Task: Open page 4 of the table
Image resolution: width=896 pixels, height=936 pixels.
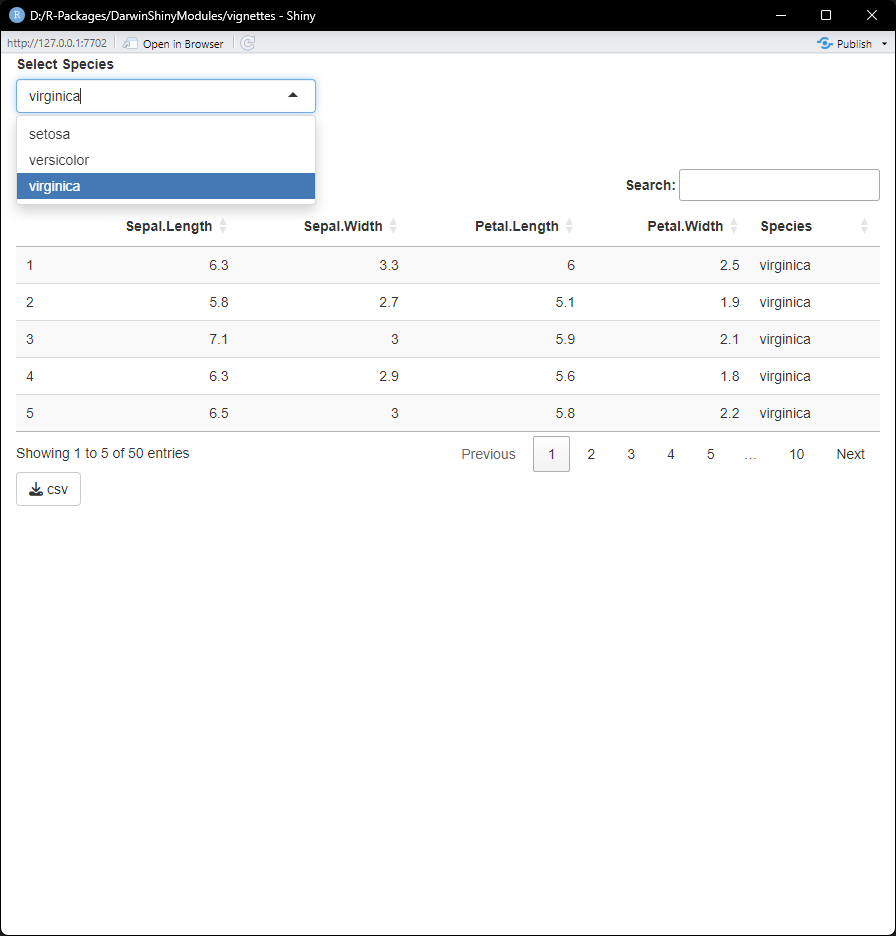Action: click(670, 454)
